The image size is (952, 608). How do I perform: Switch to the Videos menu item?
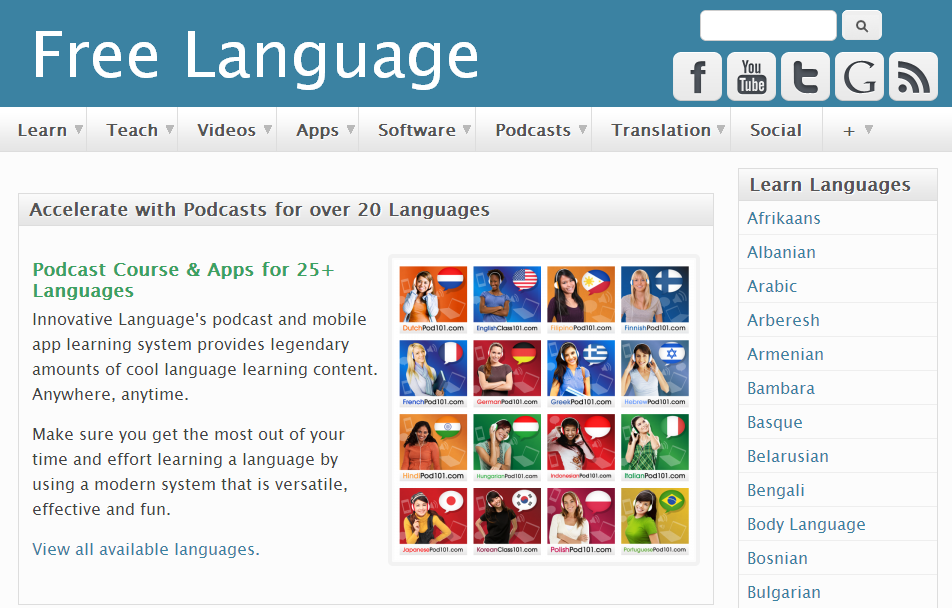click(228, 129)
